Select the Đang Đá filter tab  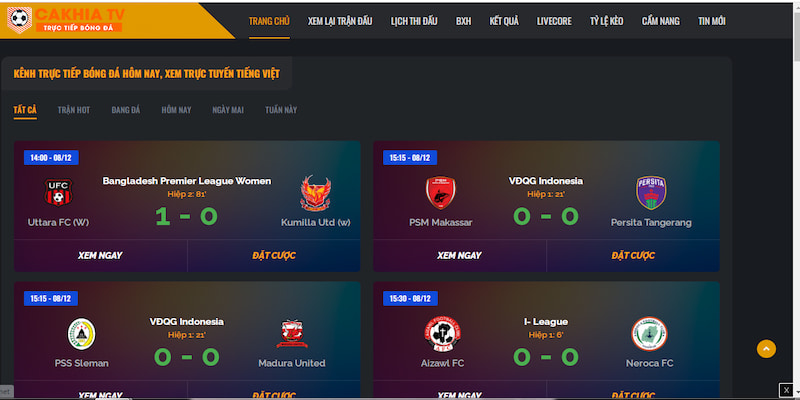pyautogui.click(x=126, y=110)
